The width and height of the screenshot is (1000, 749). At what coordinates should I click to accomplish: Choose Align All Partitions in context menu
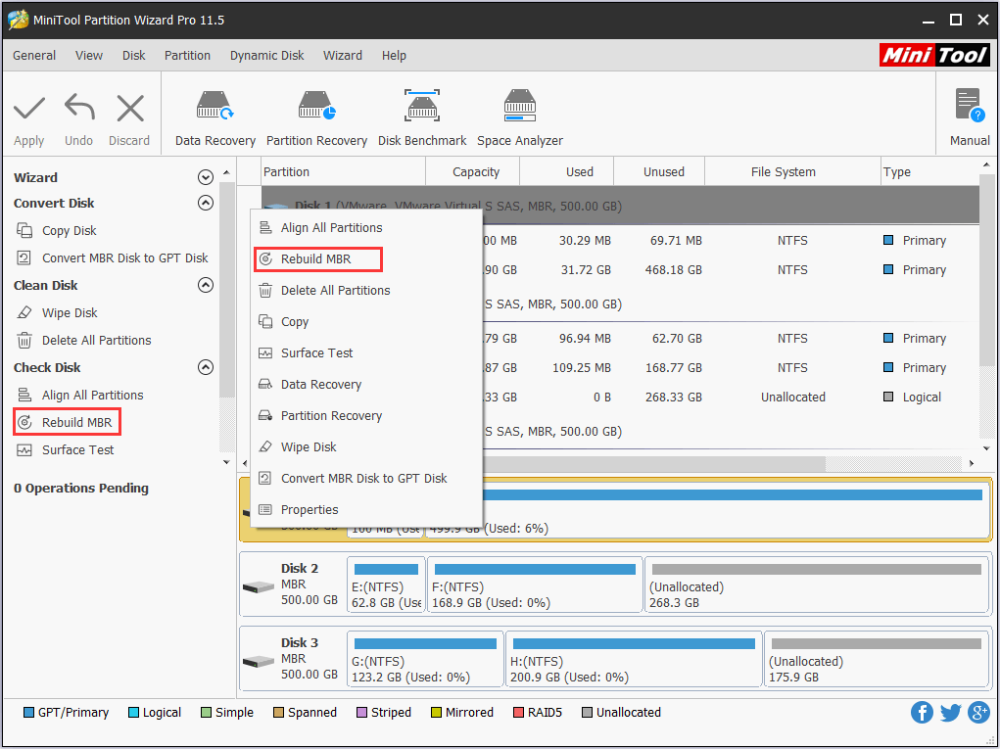point(366,228)
